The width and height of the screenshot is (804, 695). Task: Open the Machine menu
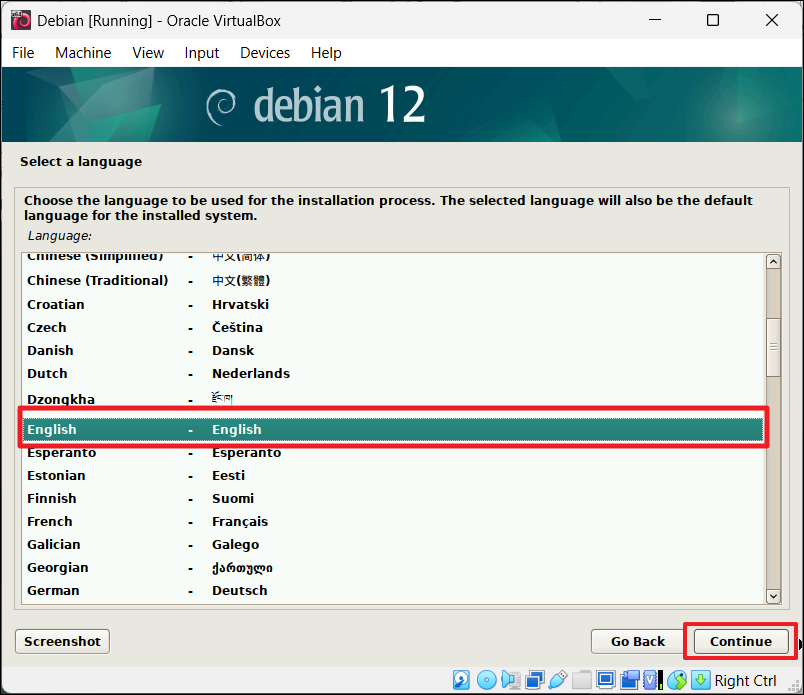click(x=83, y=53)
